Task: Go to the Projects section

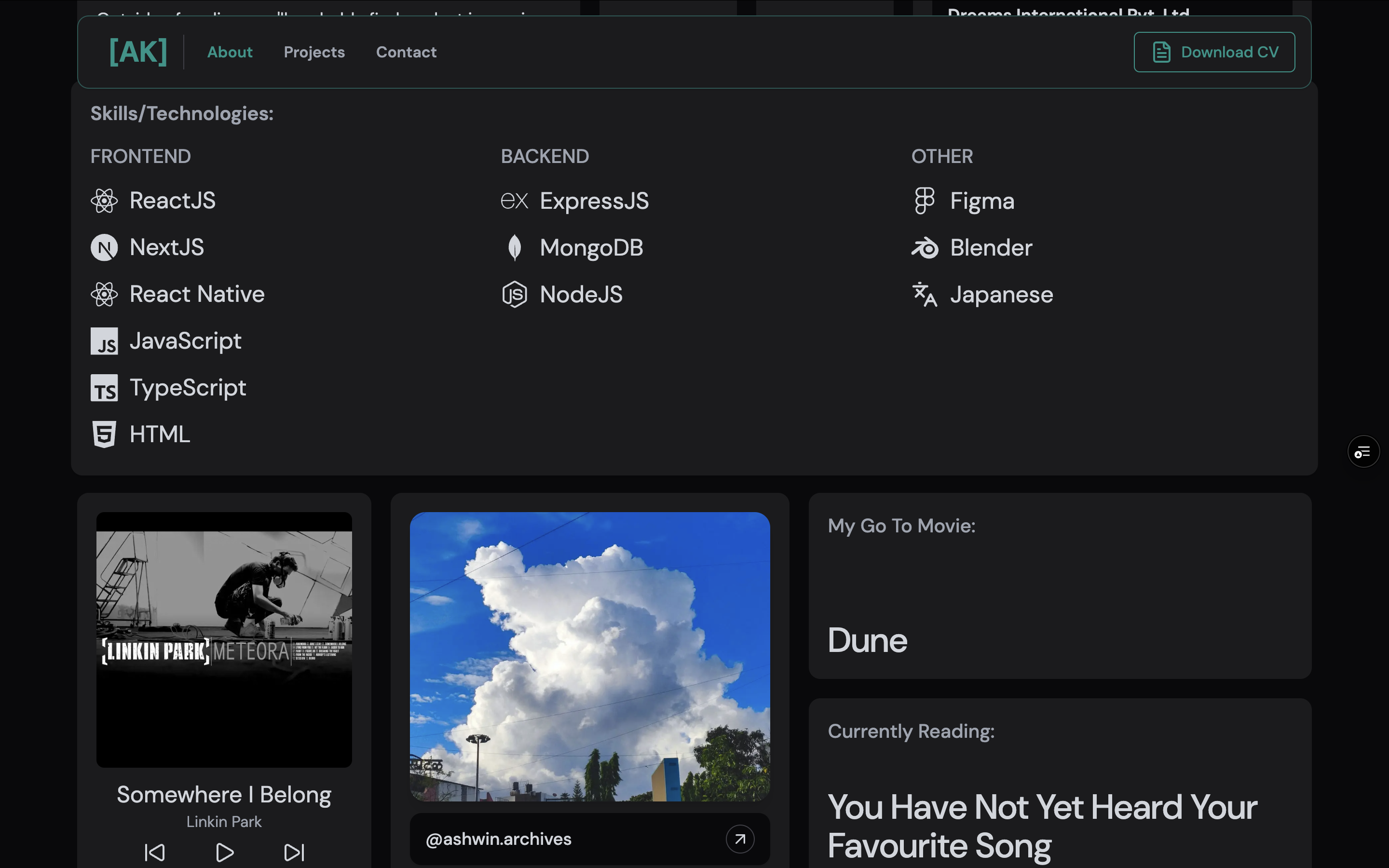Action: pos(314,52)
